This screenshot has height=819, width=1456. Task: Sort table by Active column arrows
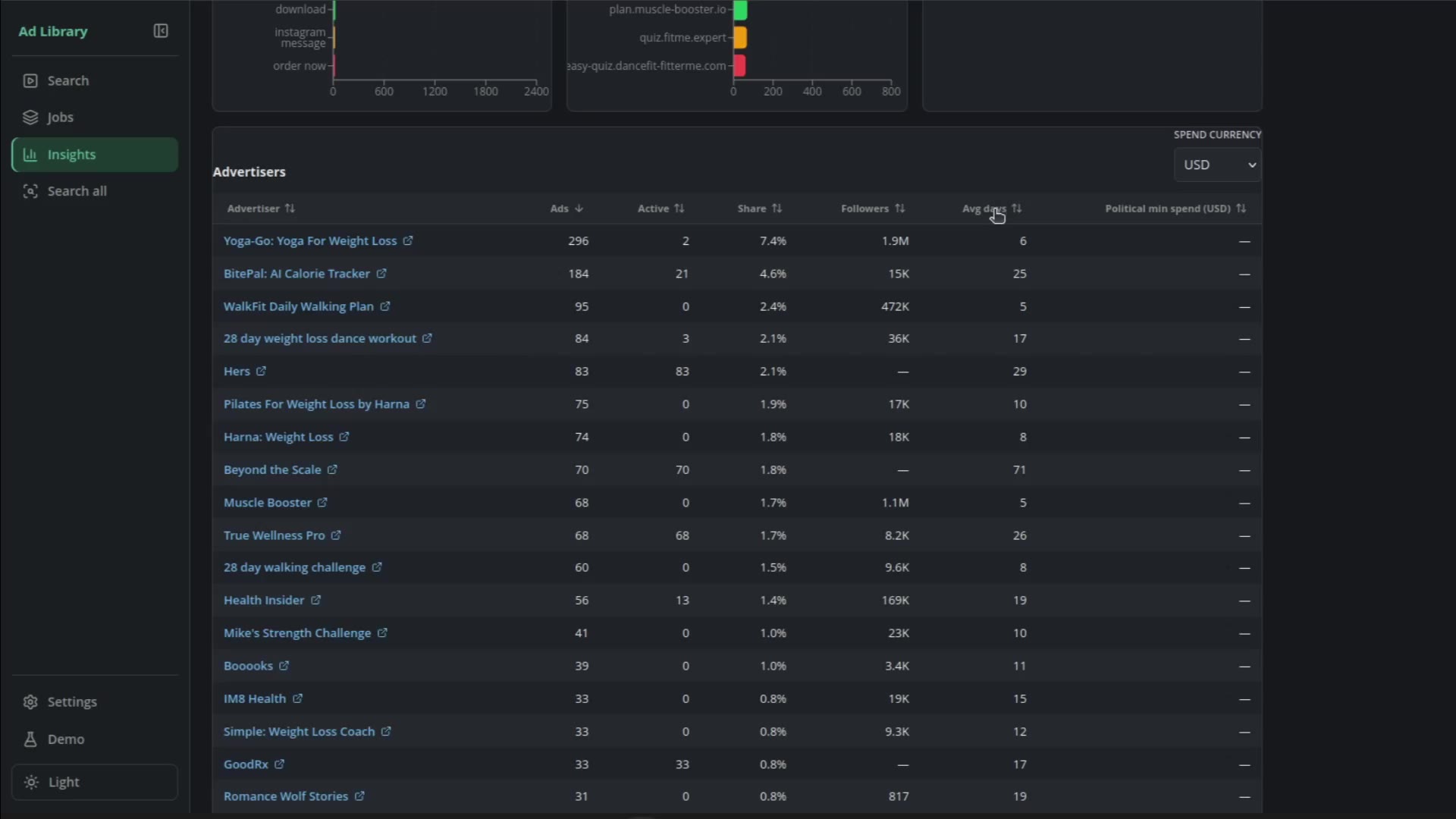coord(679,209)
